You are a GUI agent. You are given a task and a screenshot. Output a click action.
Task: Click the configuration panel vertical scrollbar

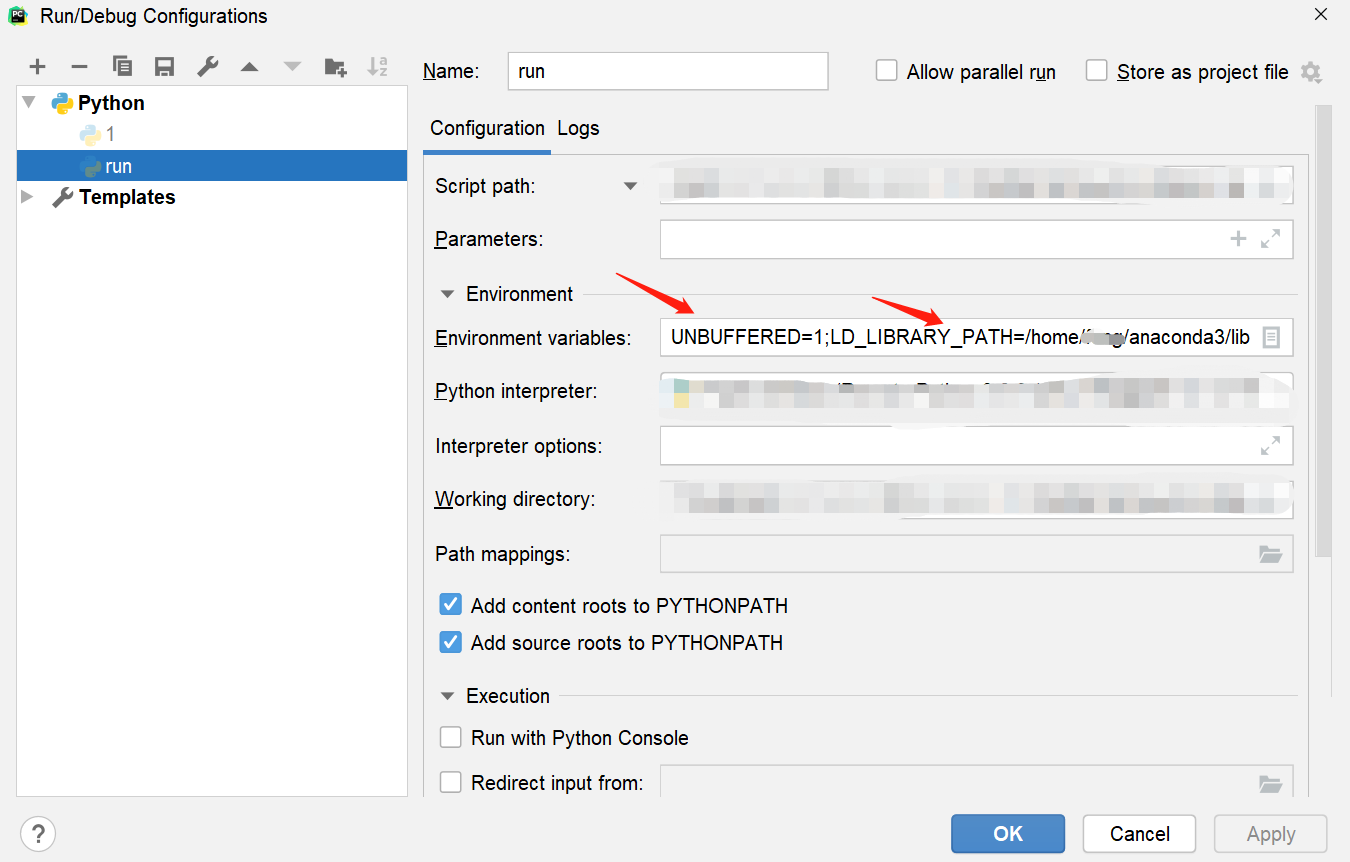tap(1323, 330)
